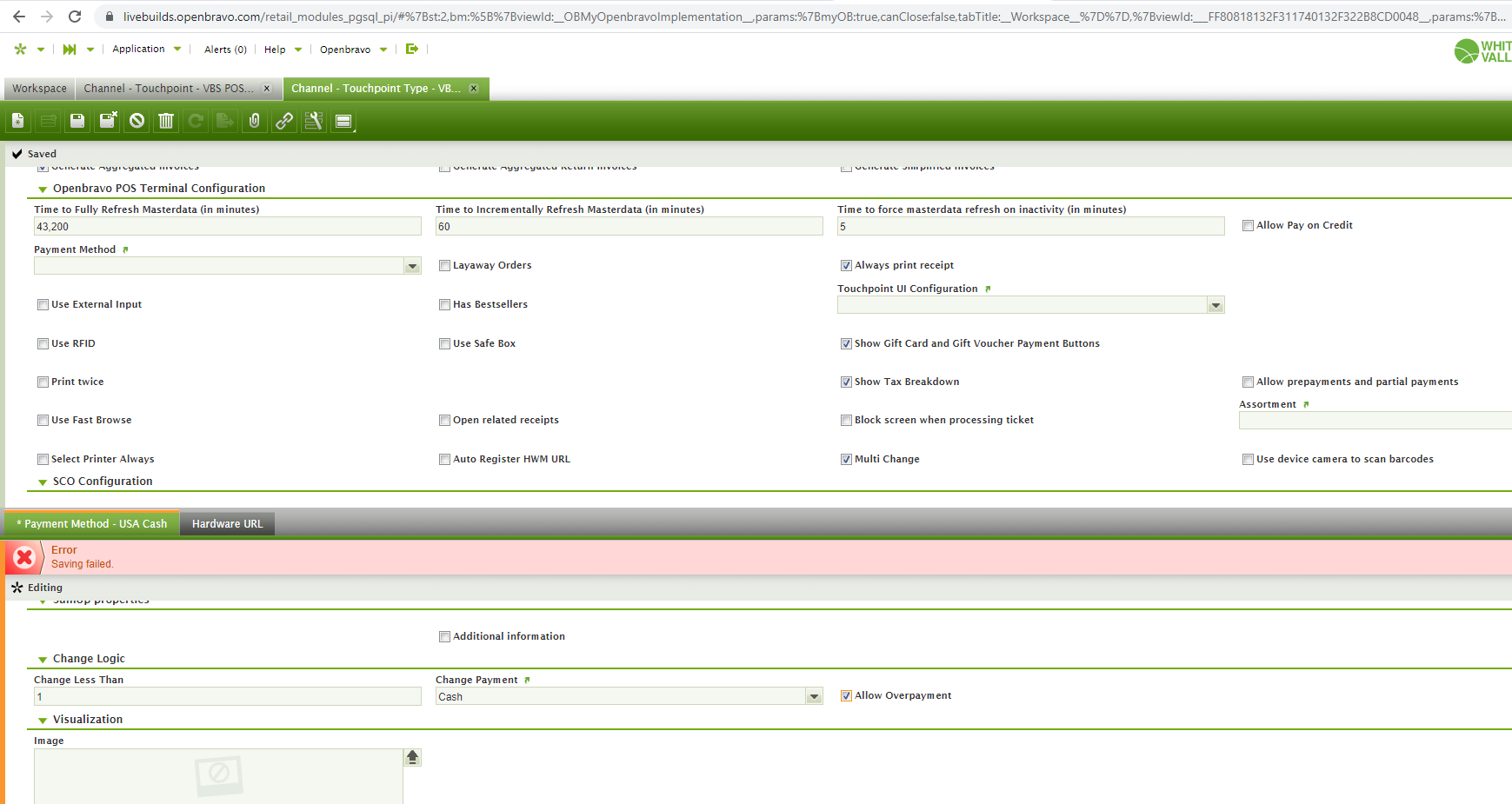Viewport: 1512px width, 804px height.
Task: Save the record with the floppy disk icon
Action: pos(77,121)
